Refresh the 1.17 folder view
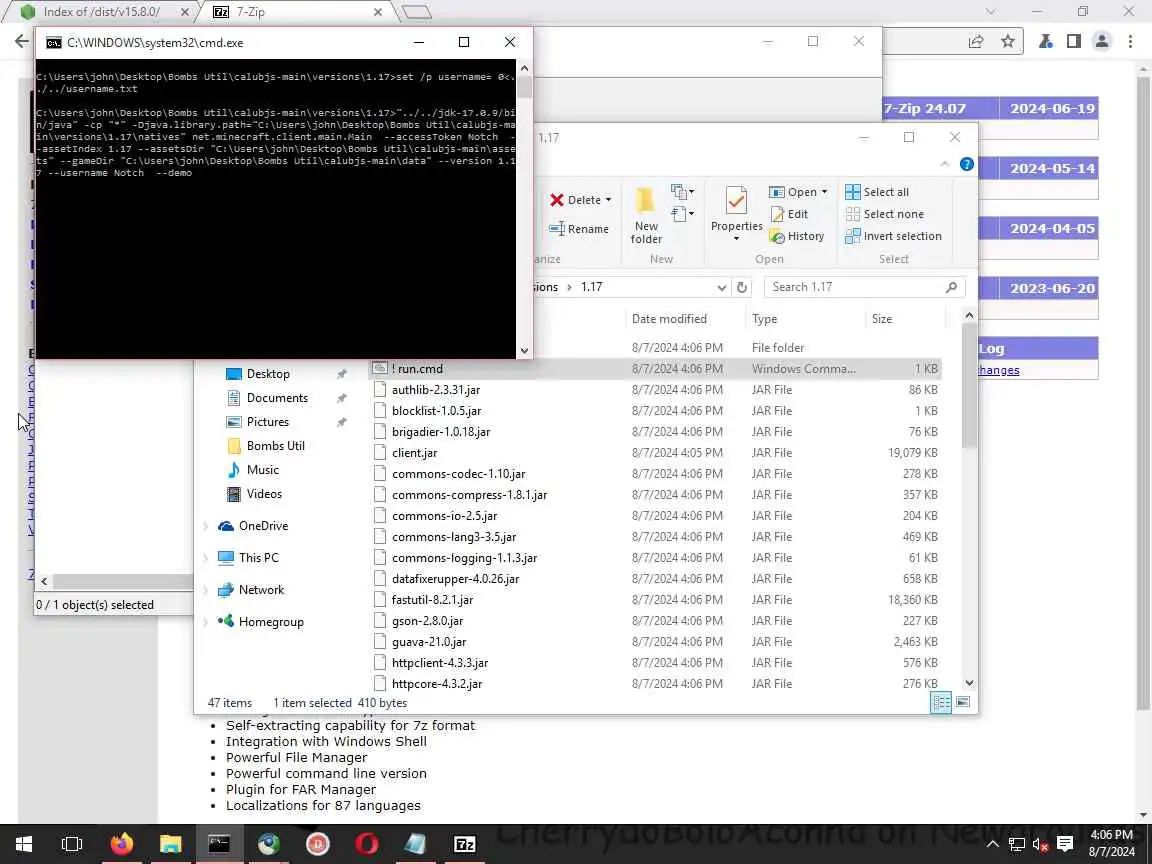This screenshot has width=1152, height=864. pyautogui.click(x=742, y=287)
